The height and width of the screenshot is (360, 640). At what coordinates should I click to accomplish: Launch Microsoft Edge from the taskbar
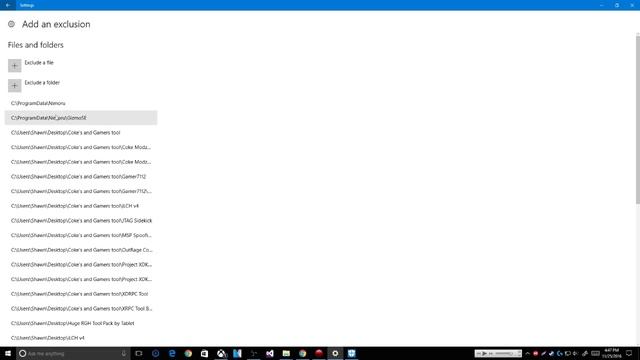point(172,353)
